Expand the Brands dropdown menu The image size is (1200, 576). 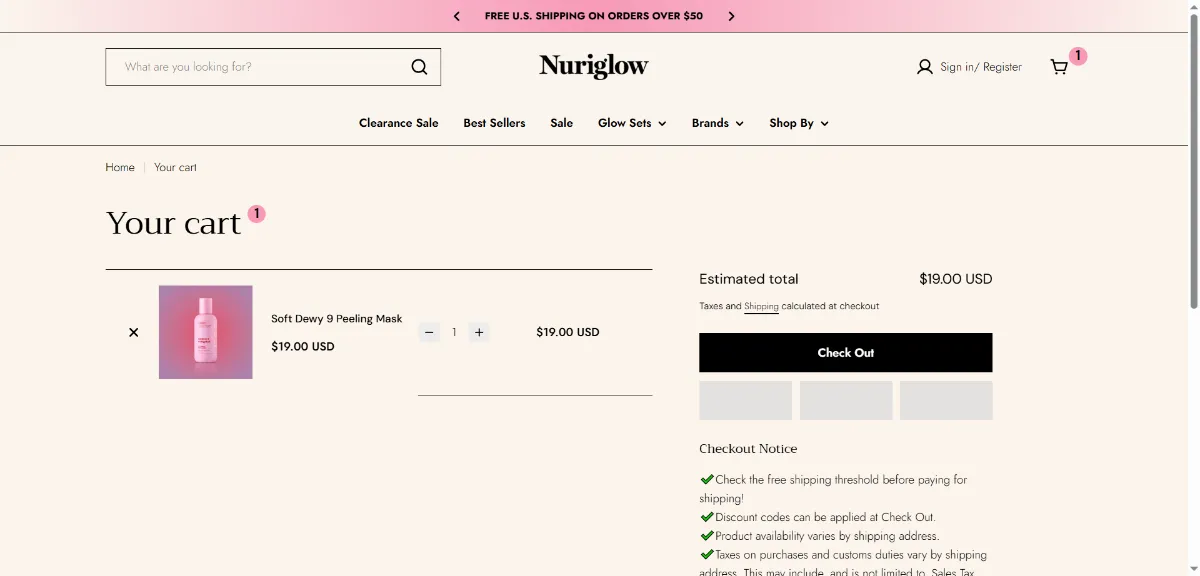click(x=718, y=123)
